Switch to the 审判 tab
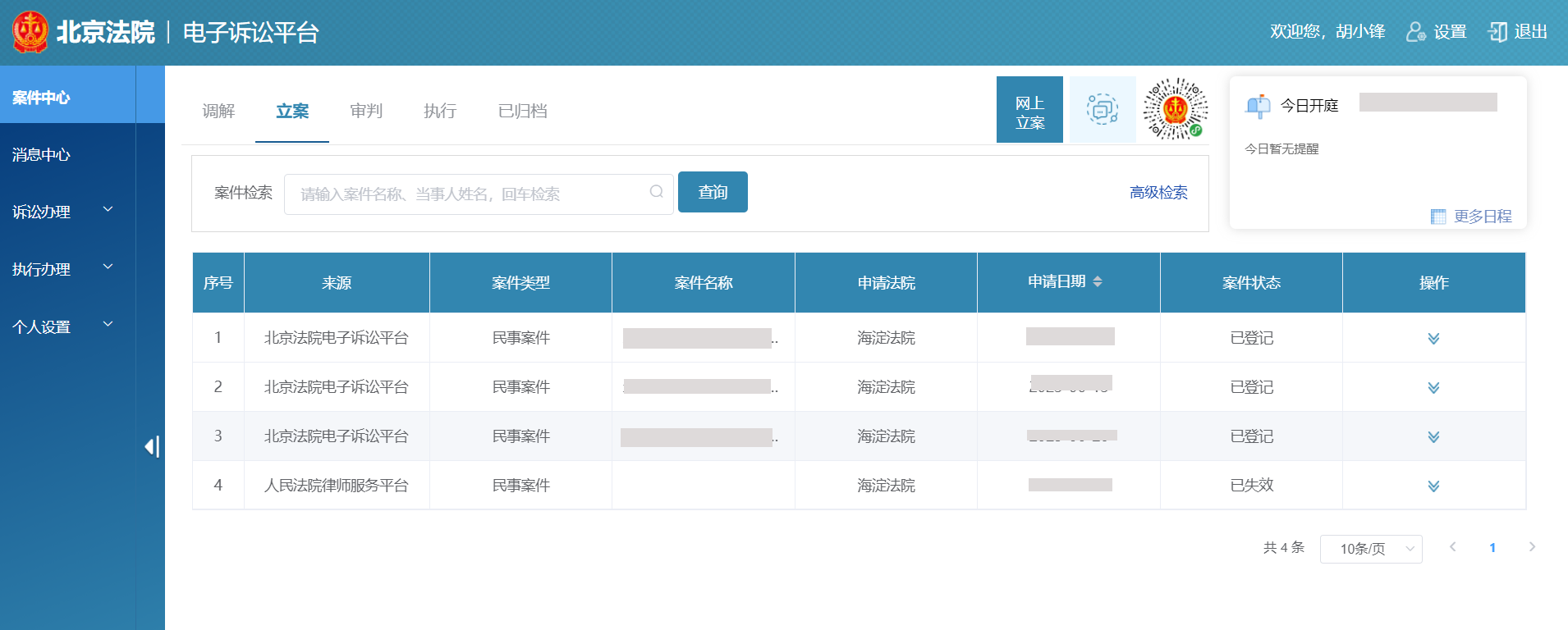The width and height of the screenshot is (1568, 630). [x=366, y=111]
